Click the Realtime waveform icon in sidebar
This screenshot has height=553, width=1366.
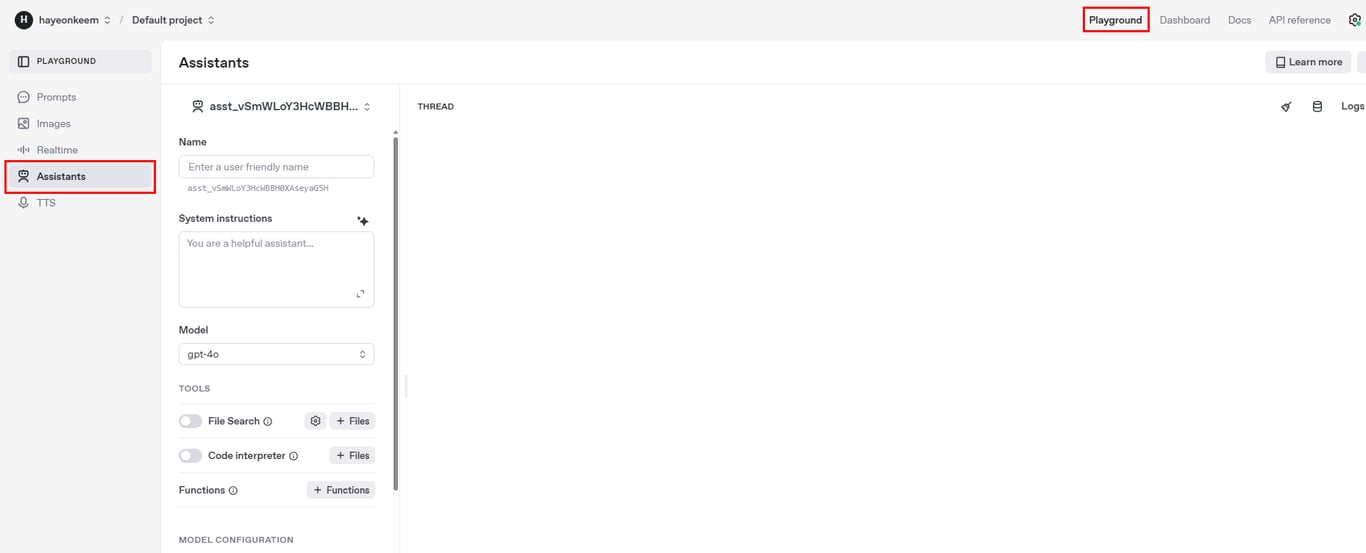tap(24, 150)
